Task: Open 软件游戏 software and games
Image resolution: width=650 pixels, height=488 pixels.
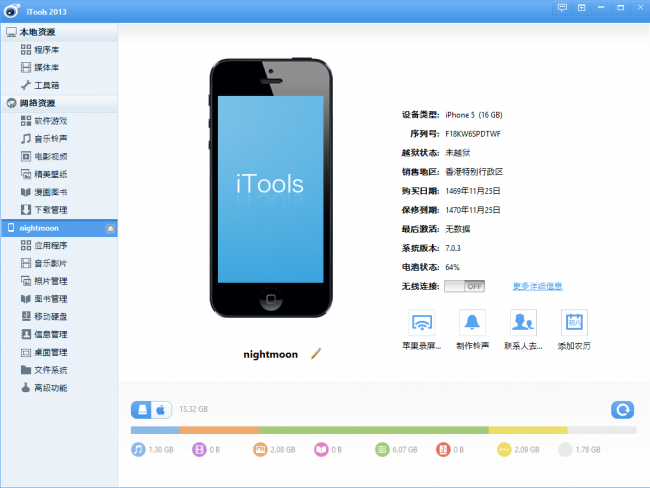Action: coord(59,121)
